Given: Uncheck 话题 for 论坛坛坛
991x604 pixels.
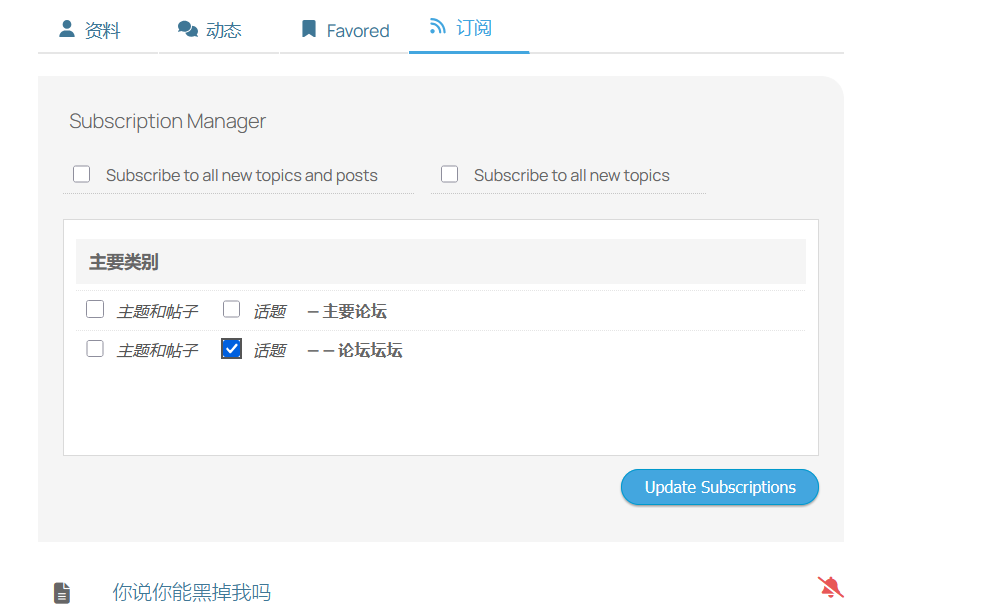Looking at the screenshot, I should (231, 348).
